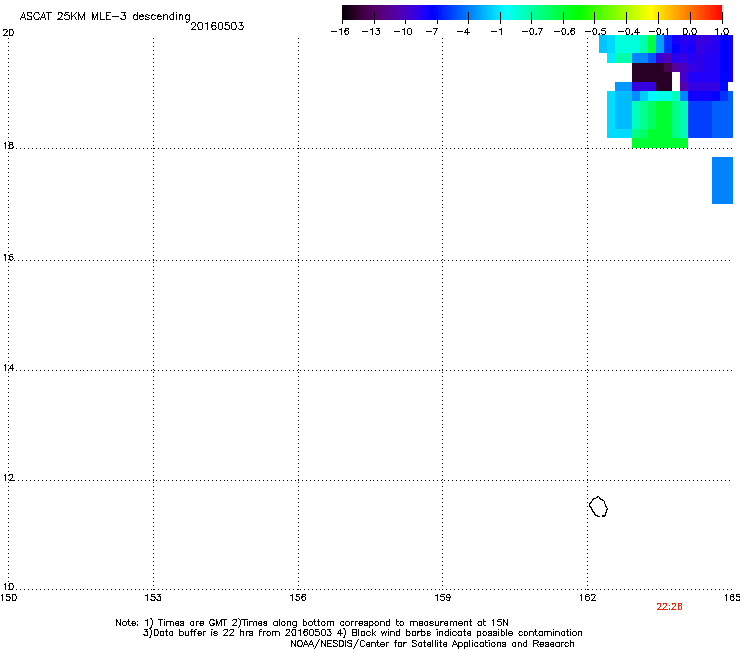Click the isolated blue data cell below 18N
The width and height of the screenshot is (740, 650).
point(722,180)
